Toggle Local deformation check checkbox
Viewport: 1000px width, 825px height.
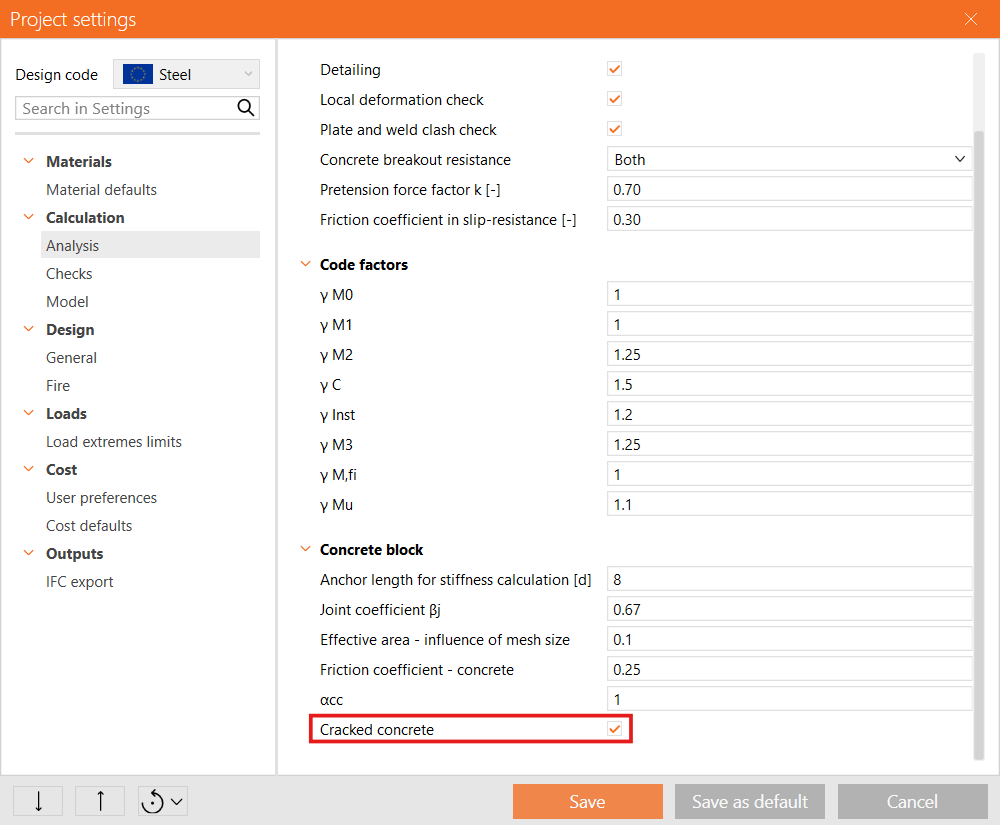[x=615, y=100]
